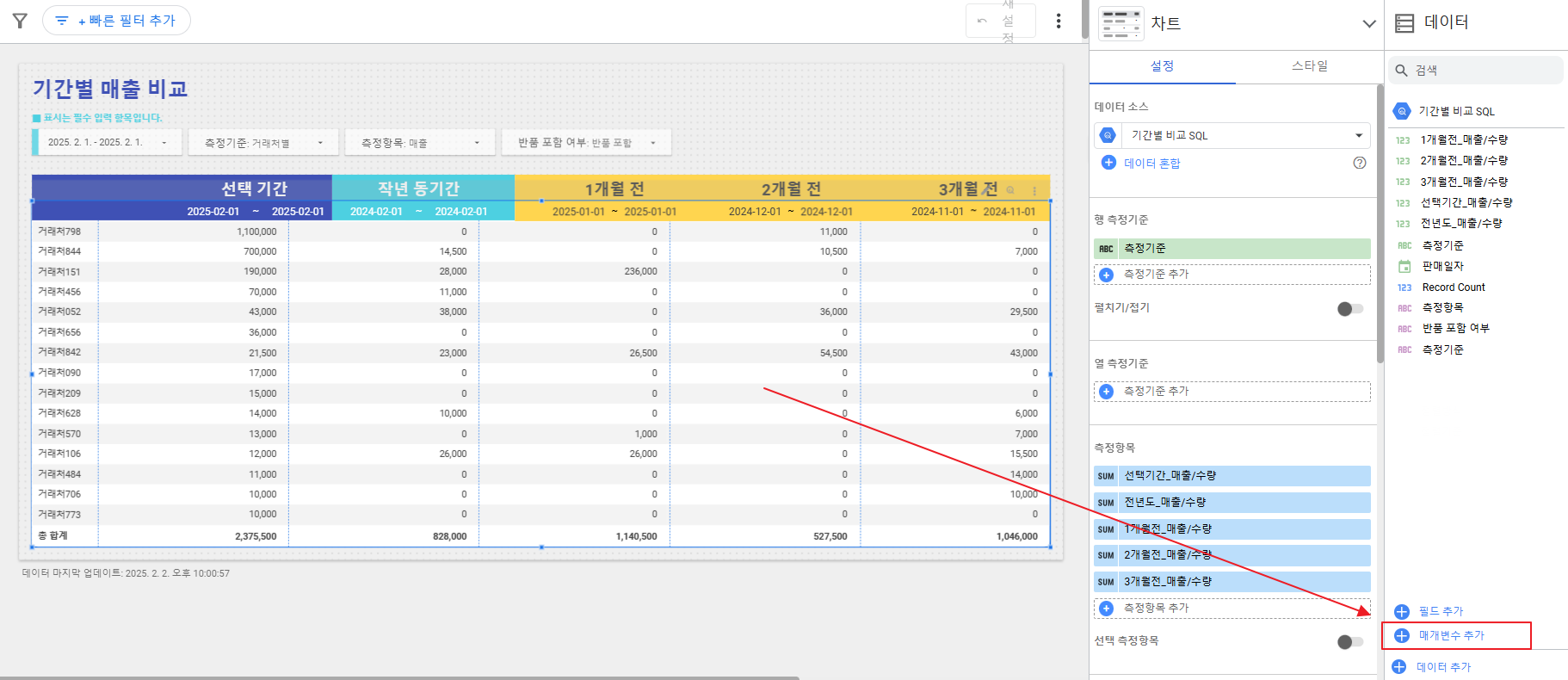This screenshot has width=1568, height=680.
Task: Click 측정기준 추가 under 행 측정기준
Action: point(1232,275)
